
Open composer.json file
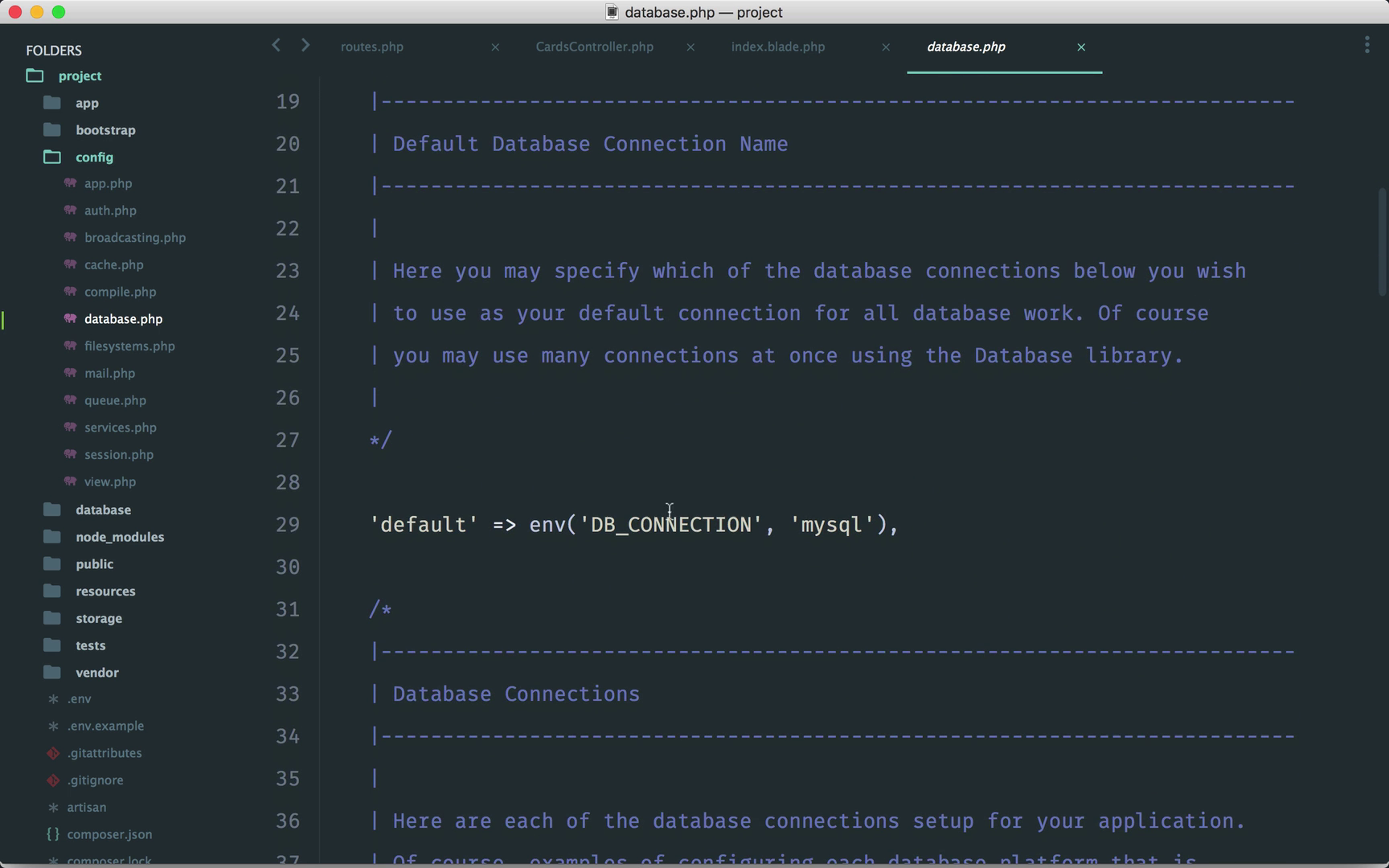coord(109,834)
